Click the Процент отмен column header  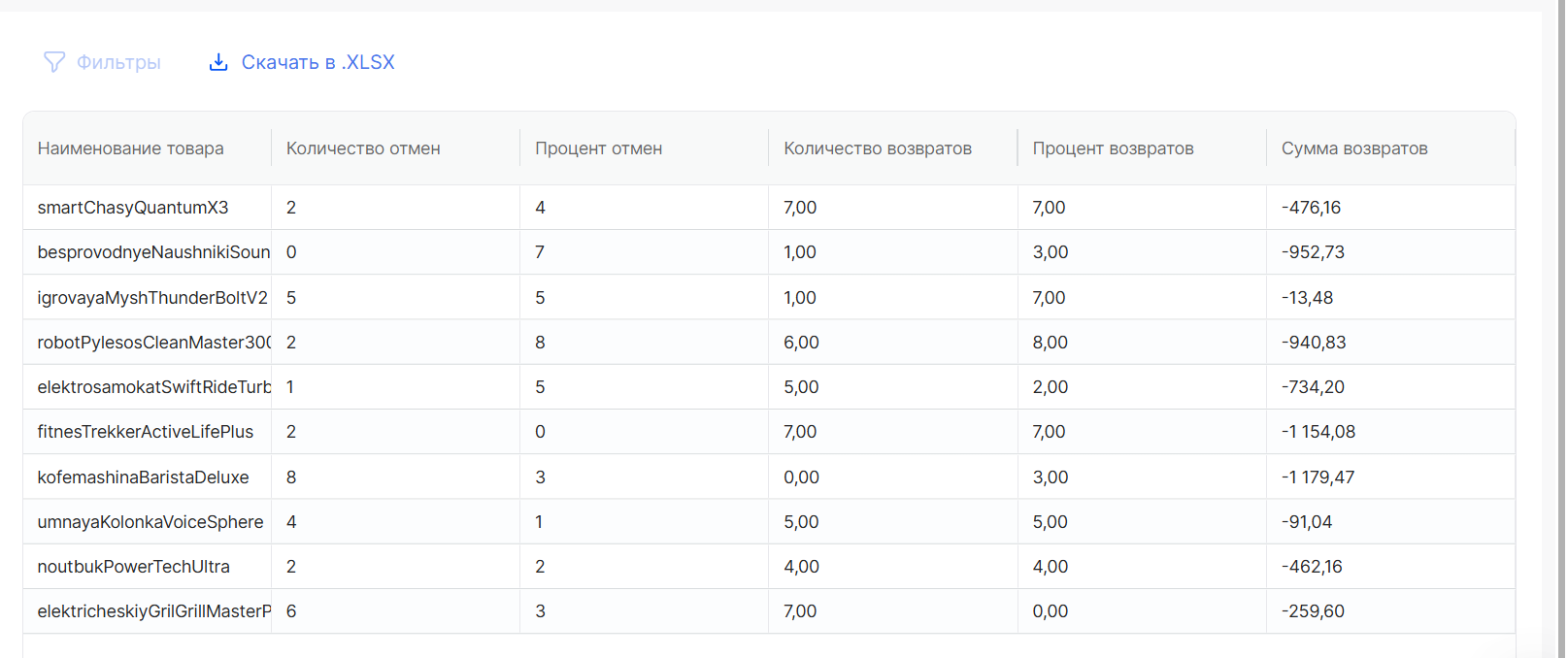pyautogui.click(x=598, y=148)
